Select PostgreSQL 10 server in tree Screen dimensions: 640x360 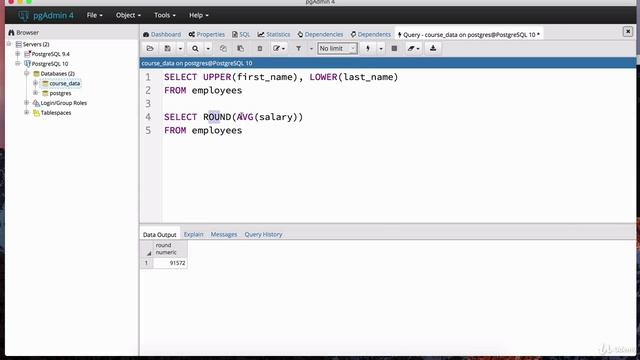(50, 64)
